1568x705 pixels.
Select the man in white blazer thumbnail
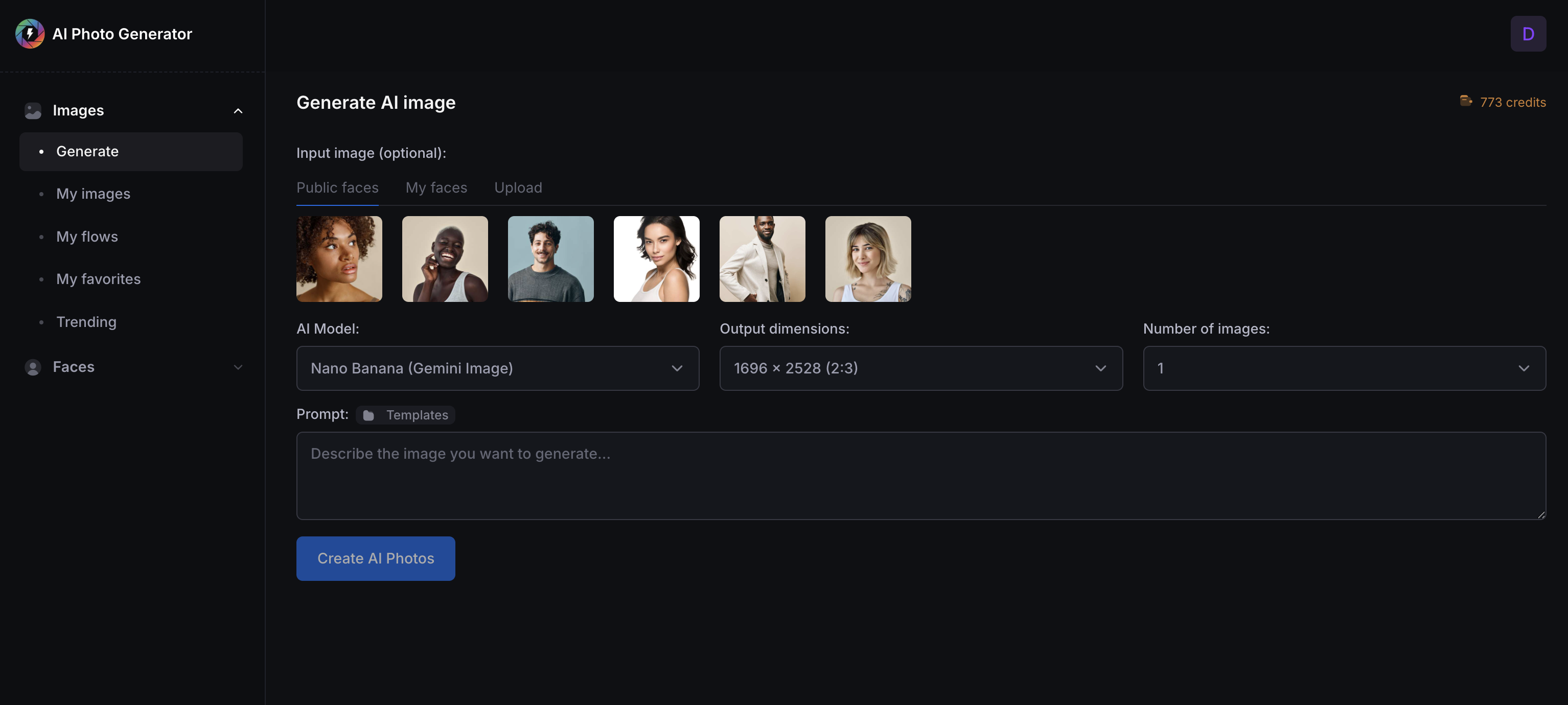(x=762, y=258)
